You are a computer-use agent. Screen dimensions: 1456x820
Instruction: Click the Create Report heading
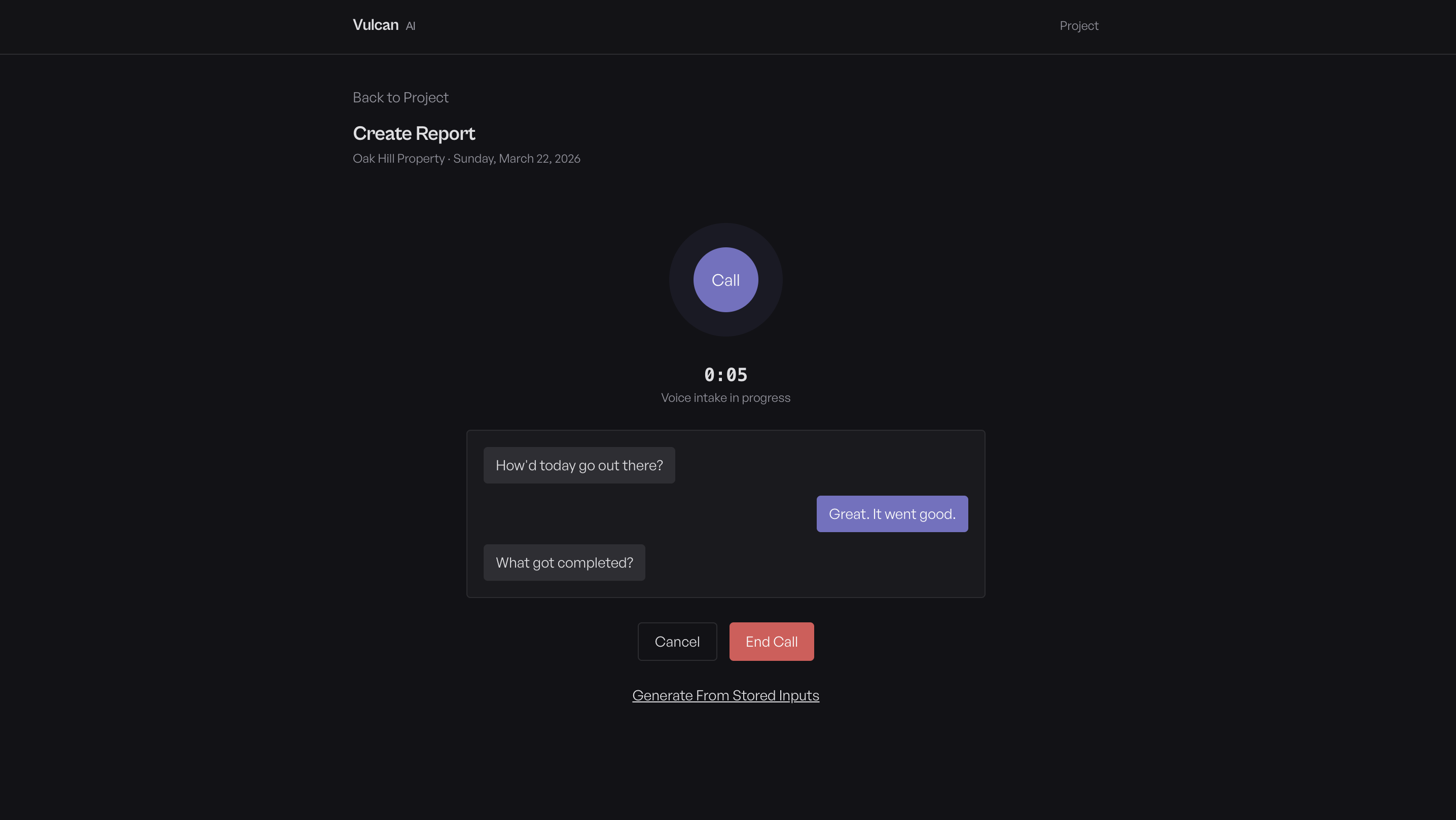[414, 133]
